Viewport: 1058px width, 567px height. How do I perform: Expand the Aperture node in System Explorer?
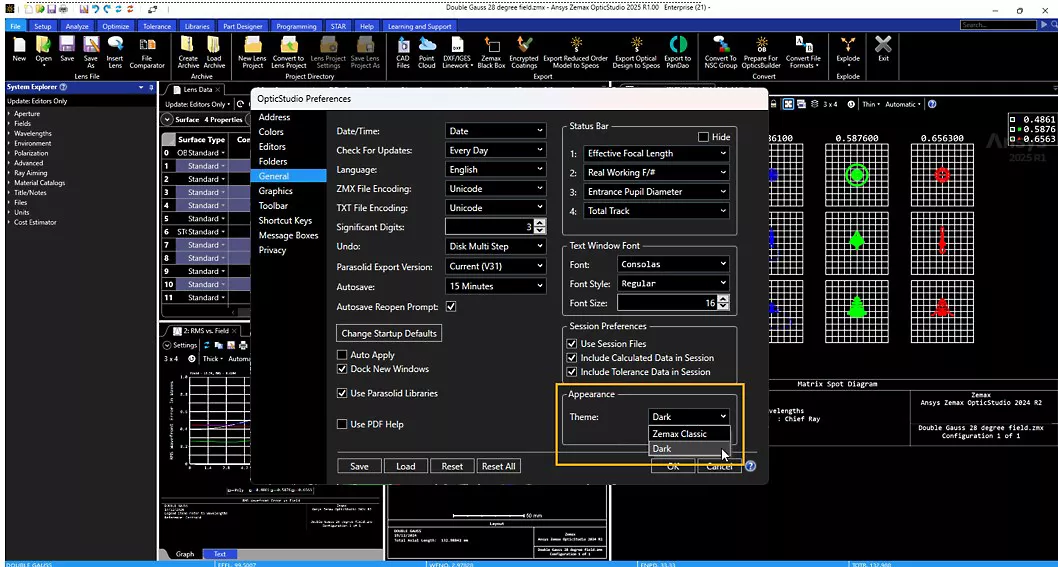tap(9, 114)
